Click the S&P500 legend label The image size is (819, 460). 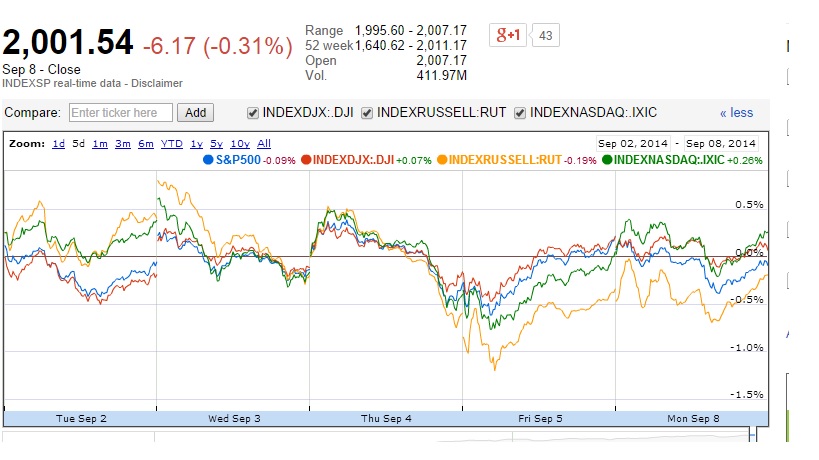[238, 160]
